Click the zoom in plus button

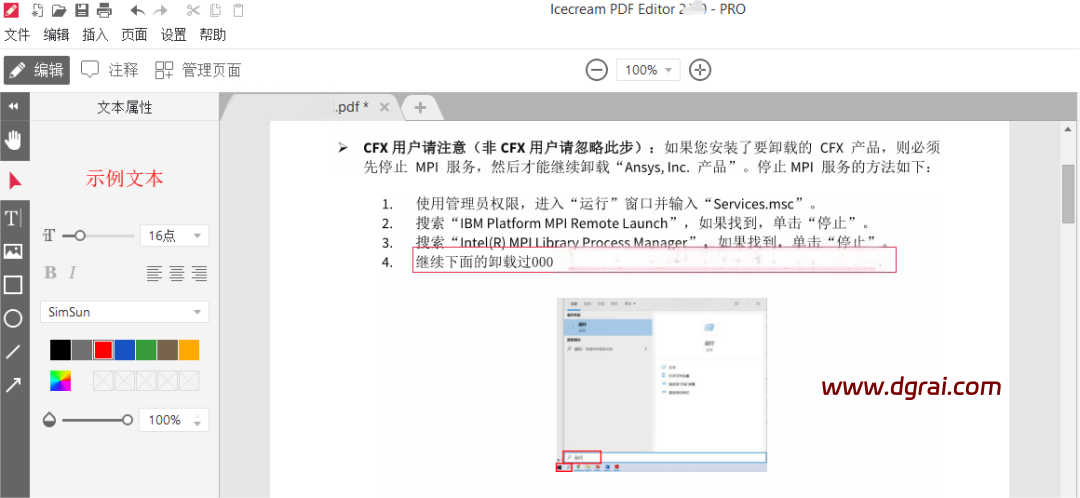point(700,70)
